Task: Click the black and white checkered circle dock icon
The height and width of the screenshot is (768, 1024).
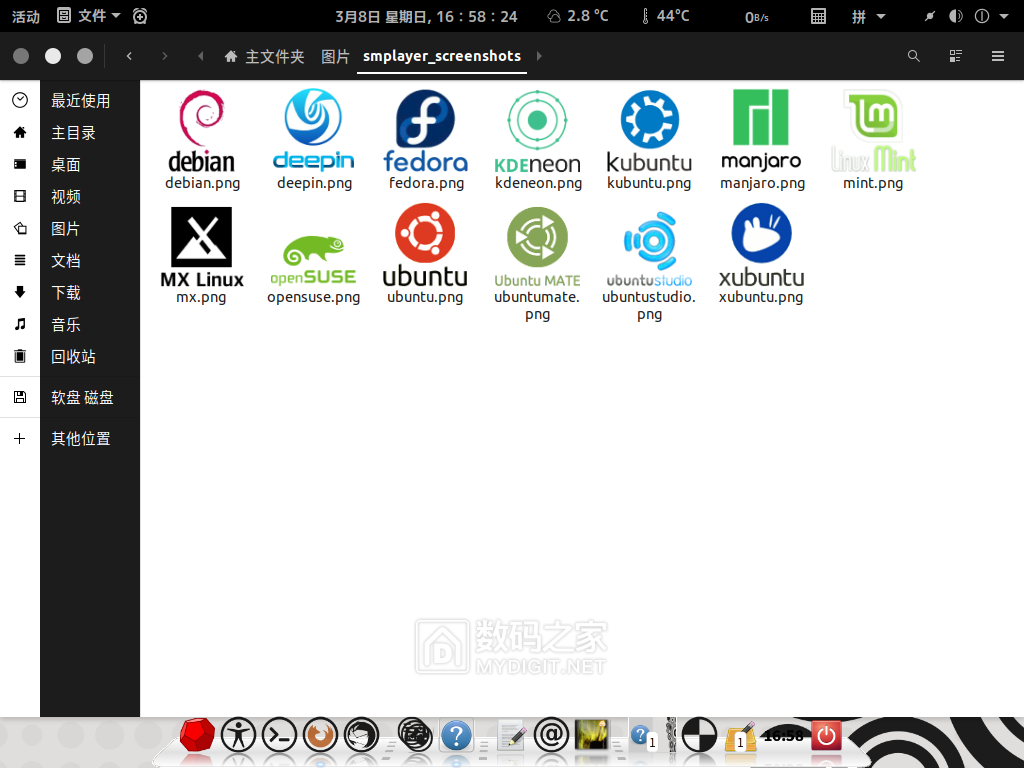Action: click(699, 735)
